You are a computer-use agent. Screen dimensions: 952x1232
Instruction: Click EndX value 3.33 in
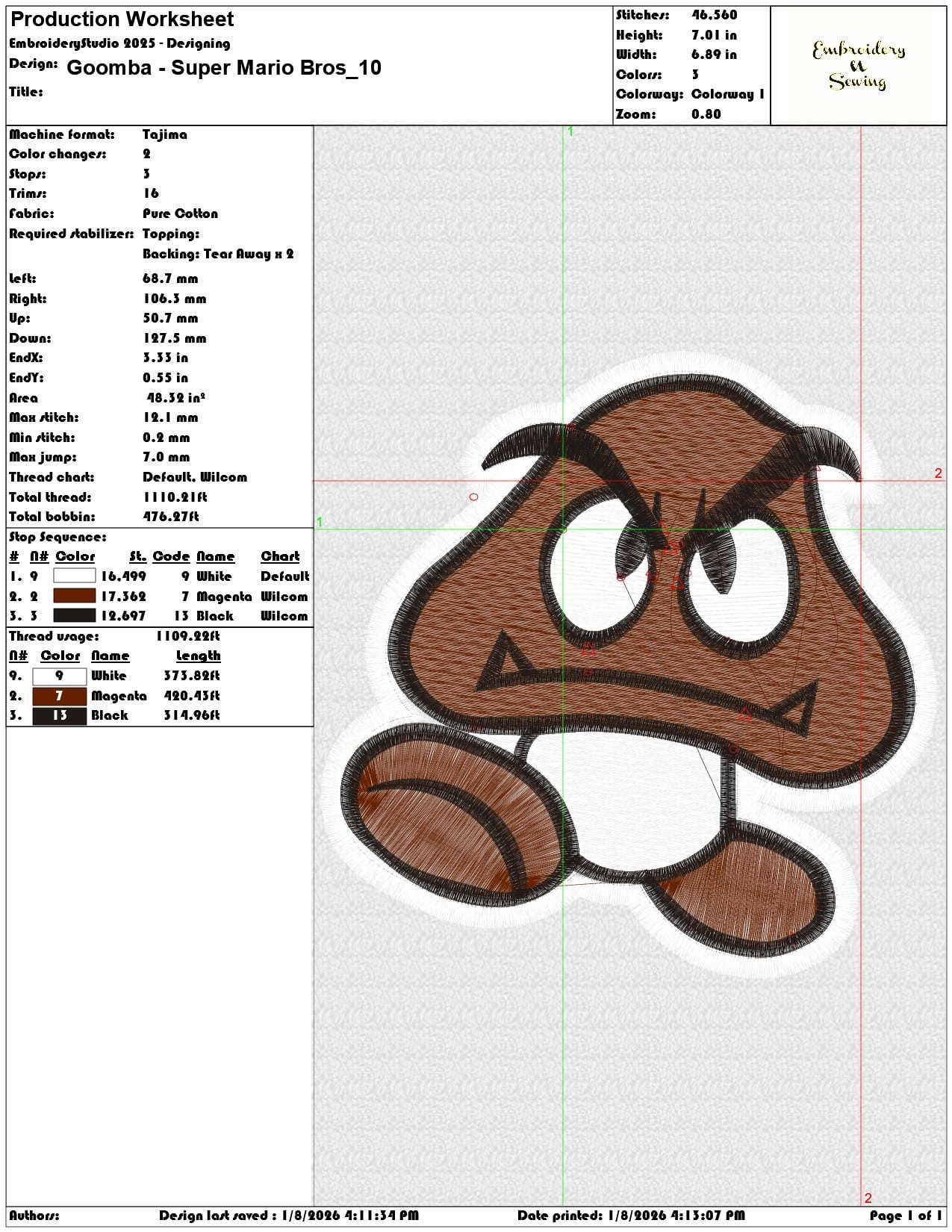point(165,358)
